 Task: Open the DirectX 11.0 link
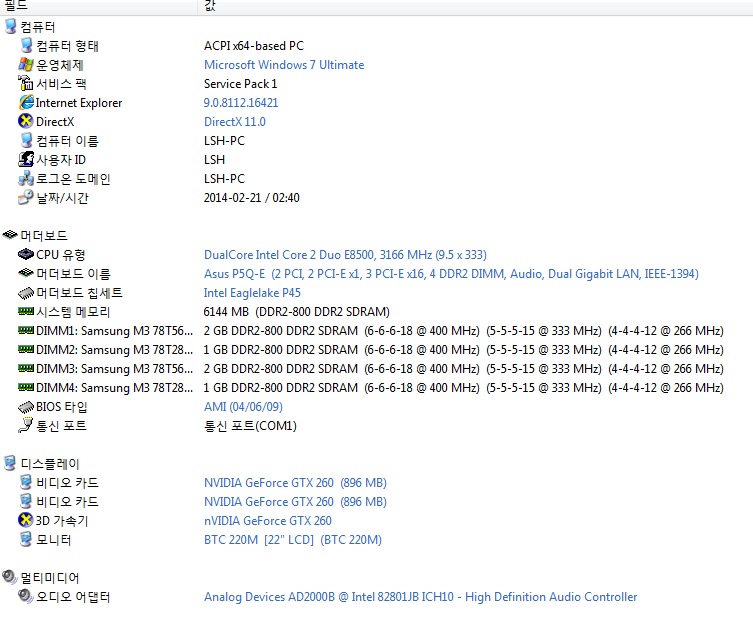[x=234, y=122]
